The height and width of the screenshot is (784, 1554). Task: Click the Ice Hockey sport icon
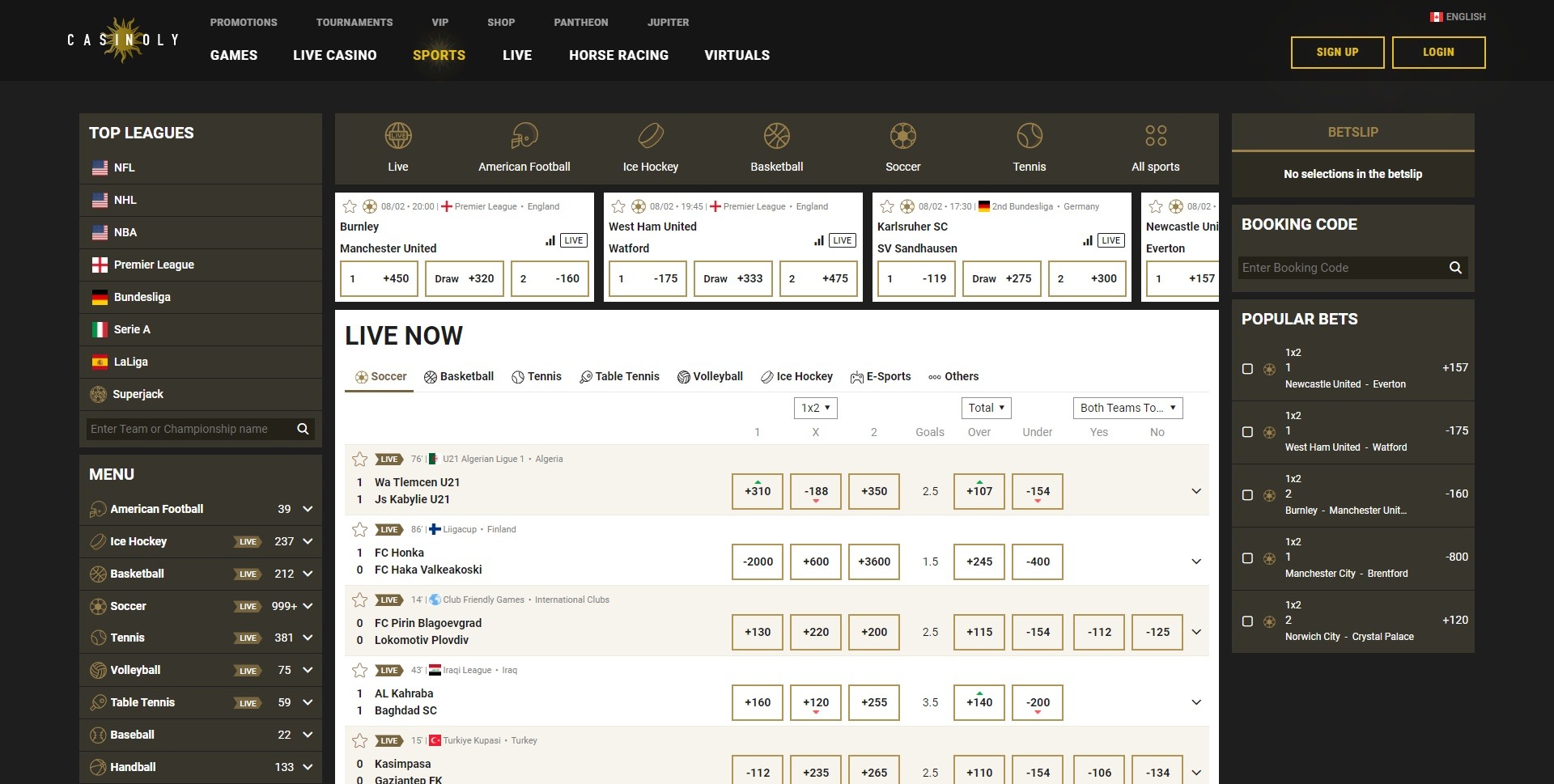650,136
